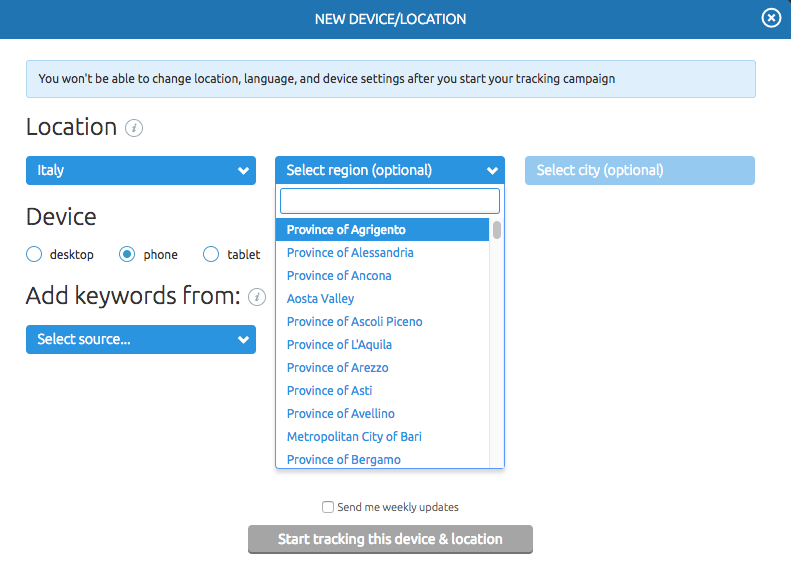Image resolution: width=791 pixels, height=571 pixels.
Task: Open the Select city dropdown
Action: (640, 170)
